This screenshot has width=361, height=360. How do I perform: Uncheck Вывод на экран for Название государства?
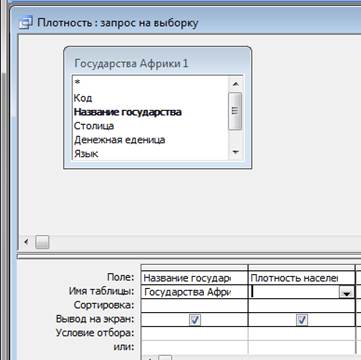195,320
